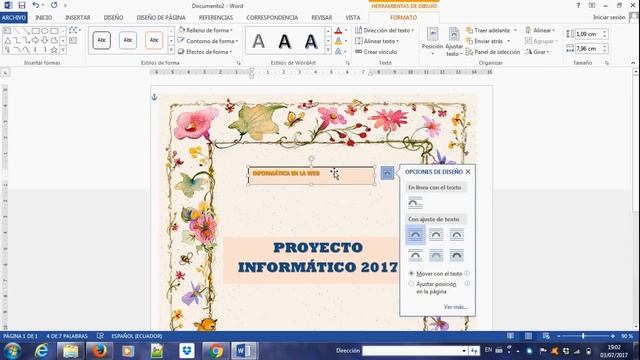This screenshot has width=640, height=360.
Task: Click the ESPAÑOL (ECUADOR) language indicator
Action: pyautogui.click(x=137, y=336)
